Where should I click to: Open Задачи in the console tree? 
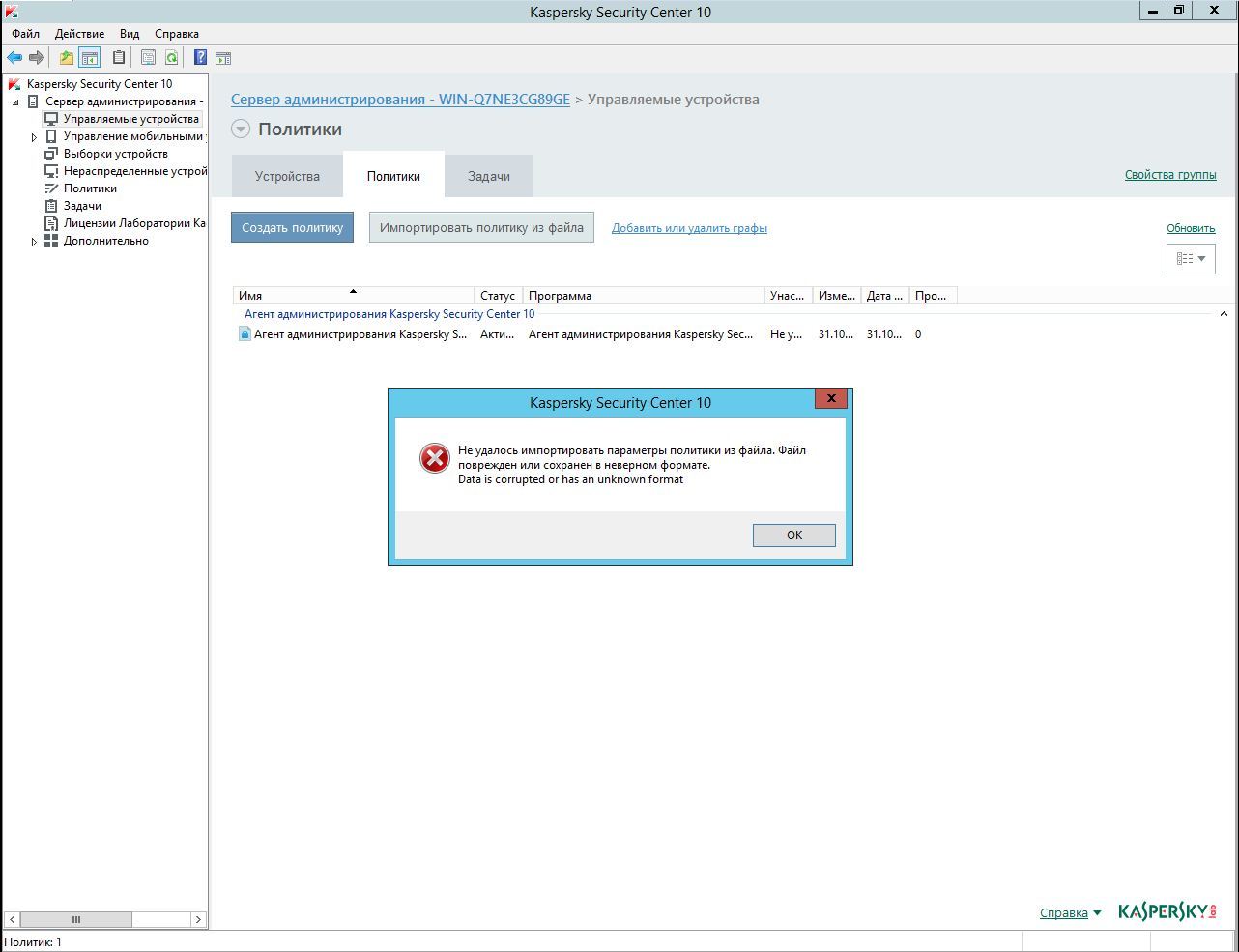pos(82,206)
